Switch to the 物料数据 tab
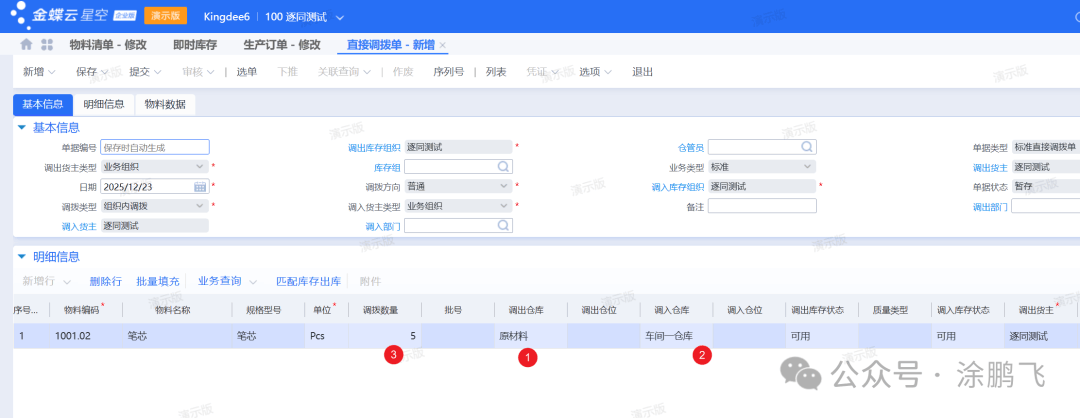This screenshot has height=418, width=1080. tap(165, 105)
